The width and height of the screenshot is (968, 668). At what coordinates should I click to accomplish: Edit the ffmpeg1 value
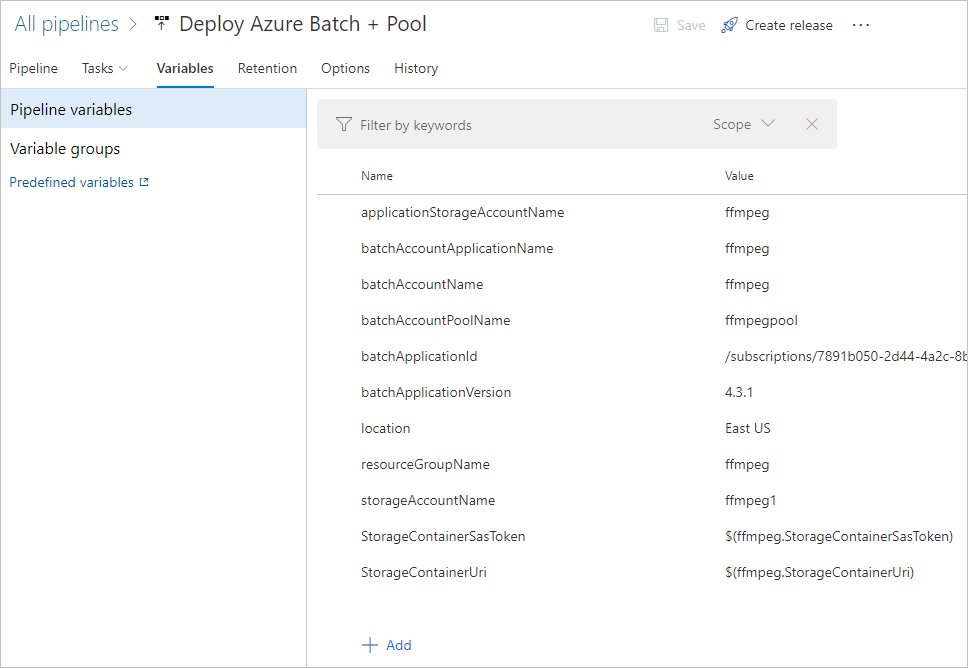(750, 501)
